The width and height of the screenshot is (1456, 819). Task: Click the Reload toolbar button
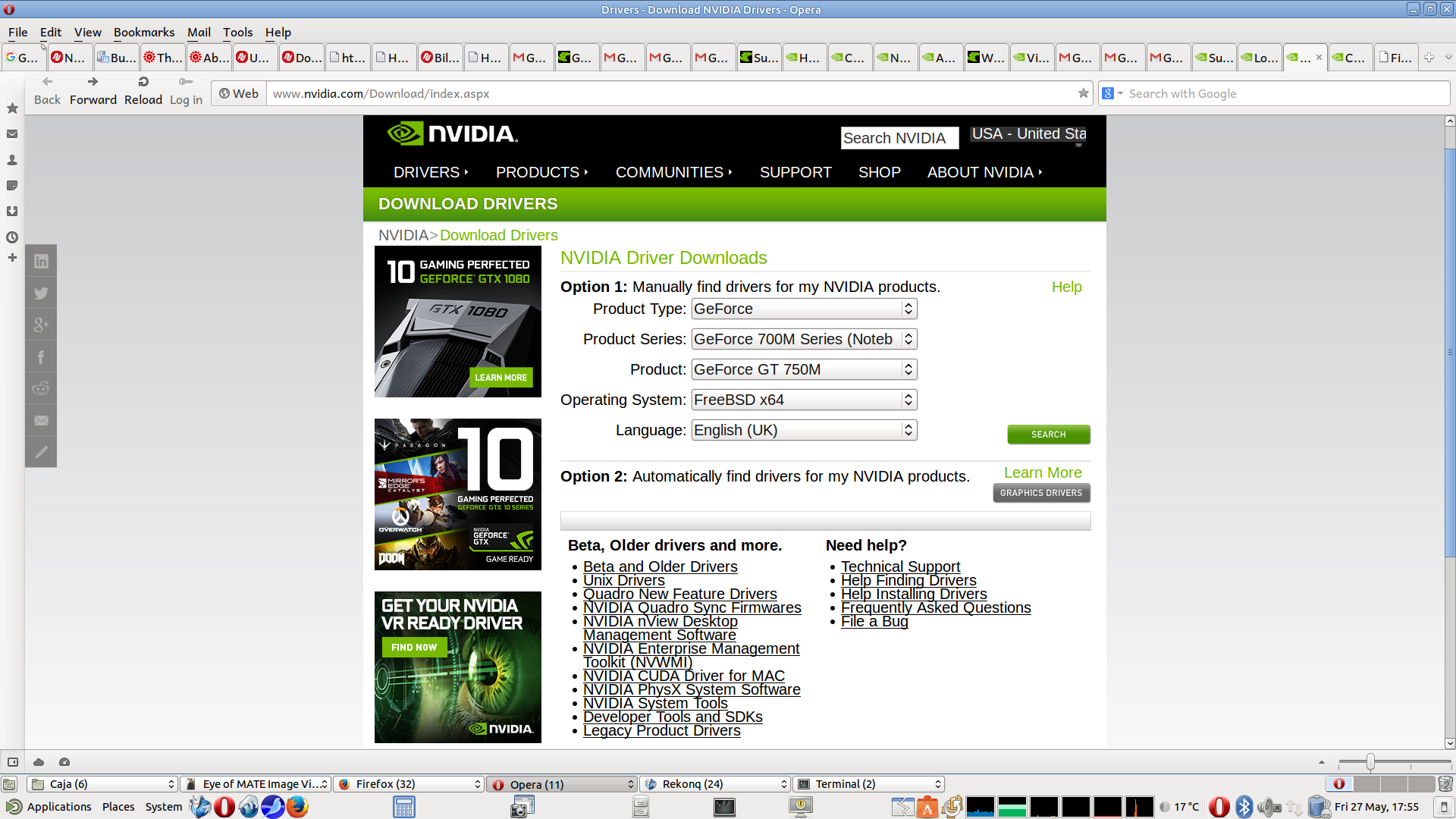pos(143,89)
